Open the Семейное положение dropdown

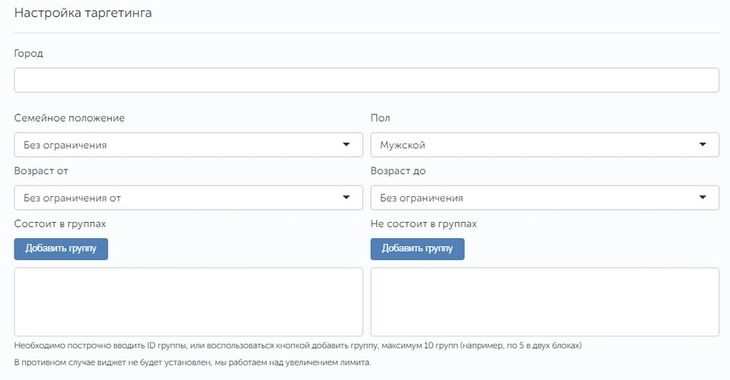(188, 145)
